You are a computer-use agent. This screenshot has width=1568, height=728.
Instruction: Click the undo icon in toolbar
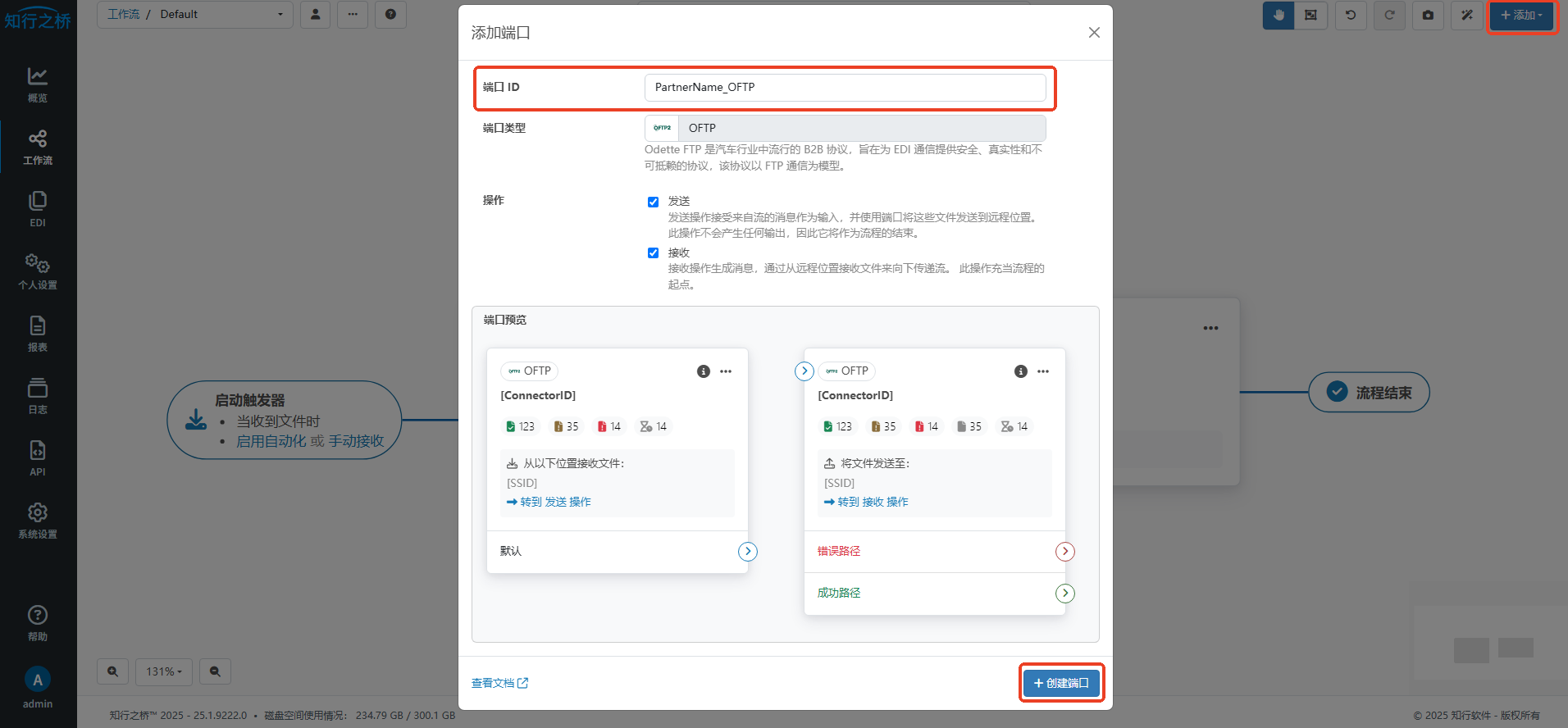(1350, 16)
